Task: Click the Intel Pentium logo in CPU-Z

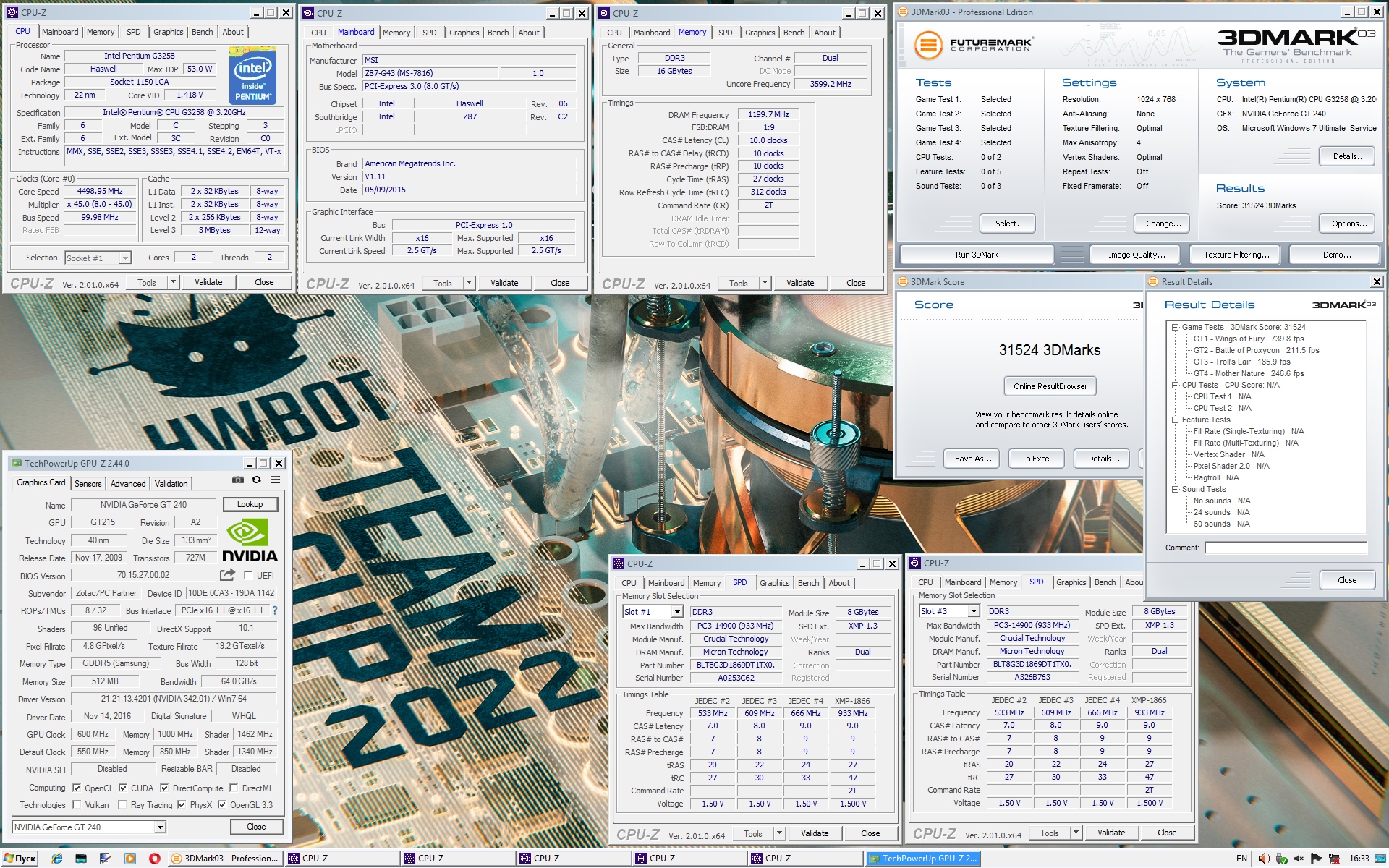Action: coord(252,75)
